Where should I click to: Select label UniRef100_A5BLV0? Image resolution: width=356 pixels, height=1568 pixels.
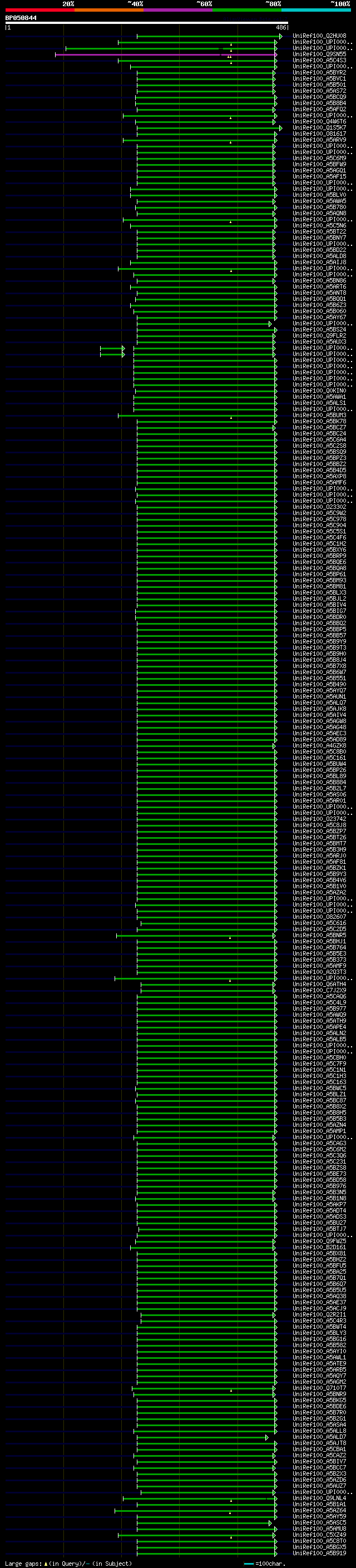(x=319, y=195)
